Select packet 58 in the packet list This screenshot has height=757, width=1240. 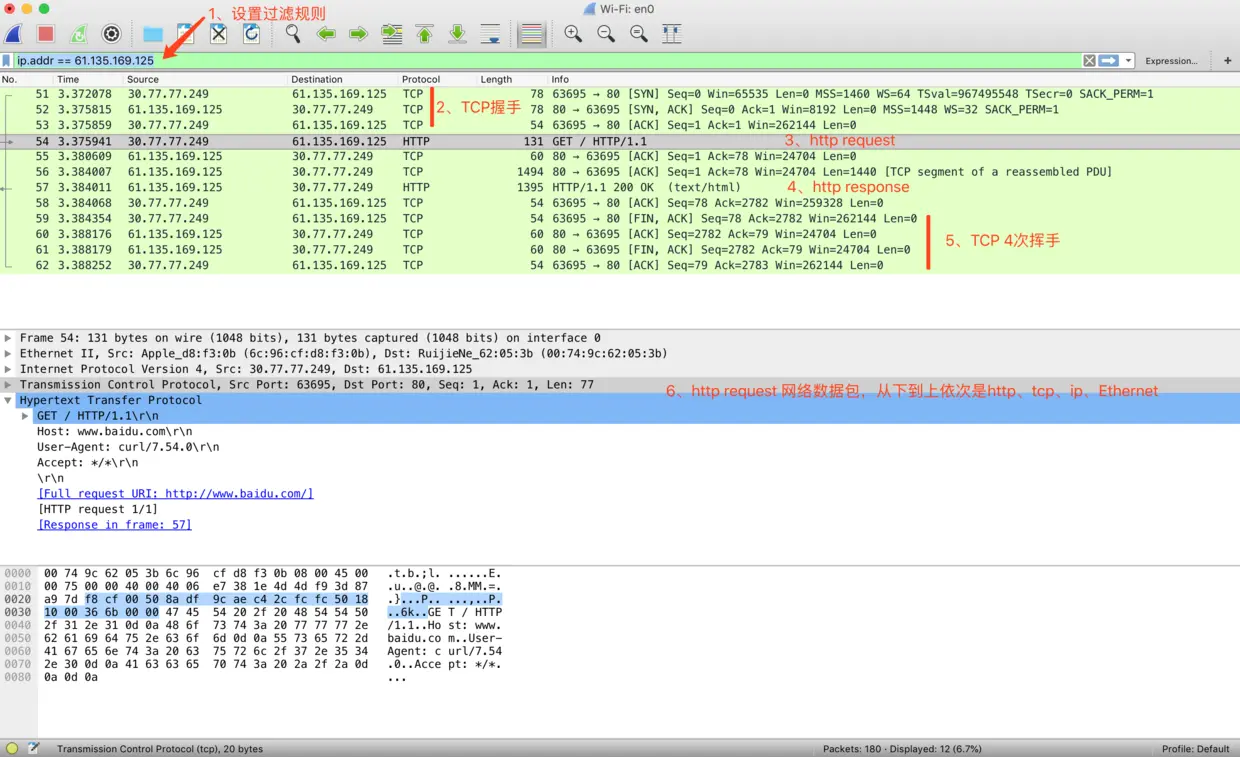click(620, 203)
